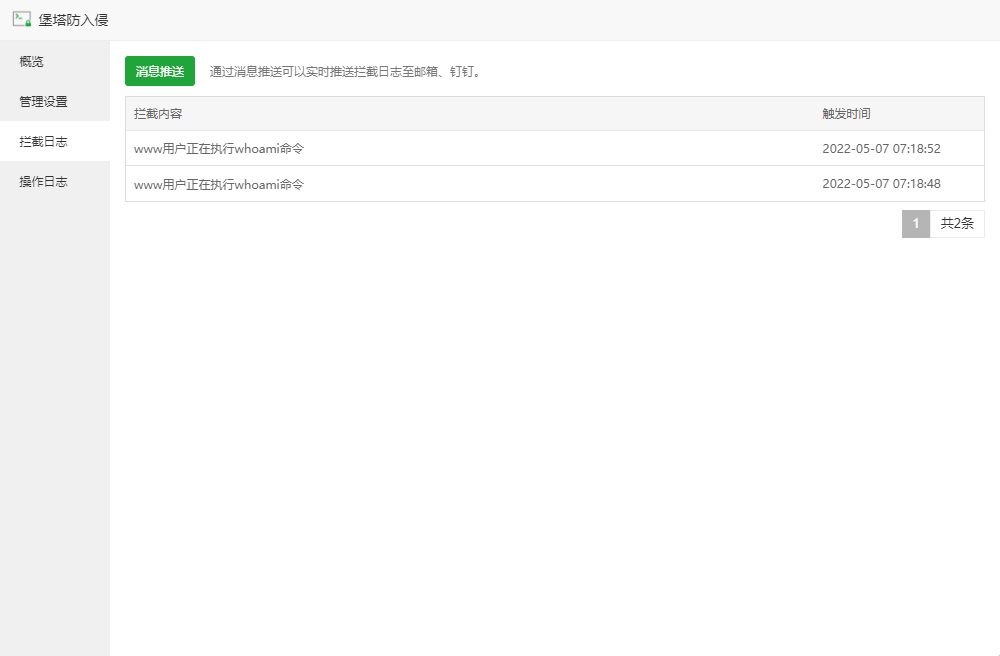Click the 拦截内容 column header
The width and height of the screenshot is (1000, 656).
[158, 114]
